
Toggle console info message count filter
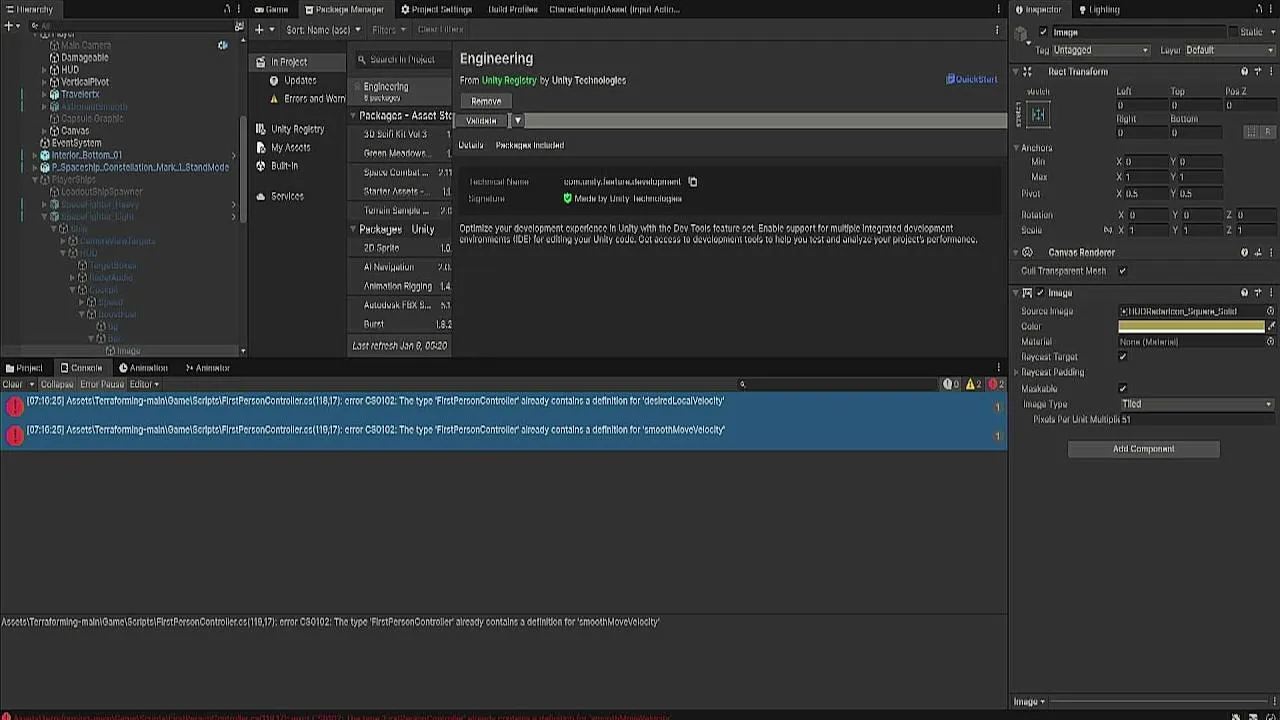tap(951, 384)
